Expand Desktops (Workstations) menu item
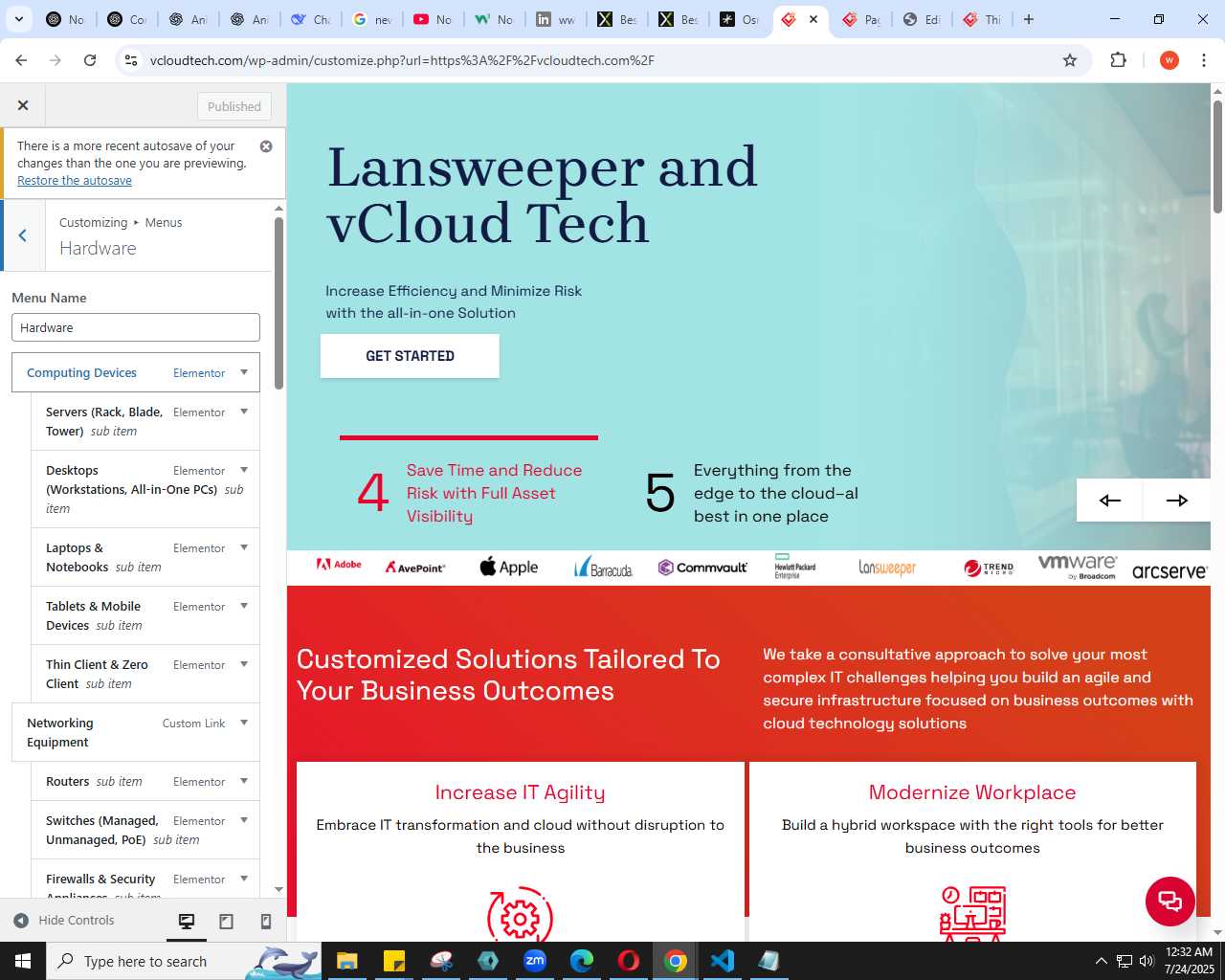 click(x=244, y=470)
